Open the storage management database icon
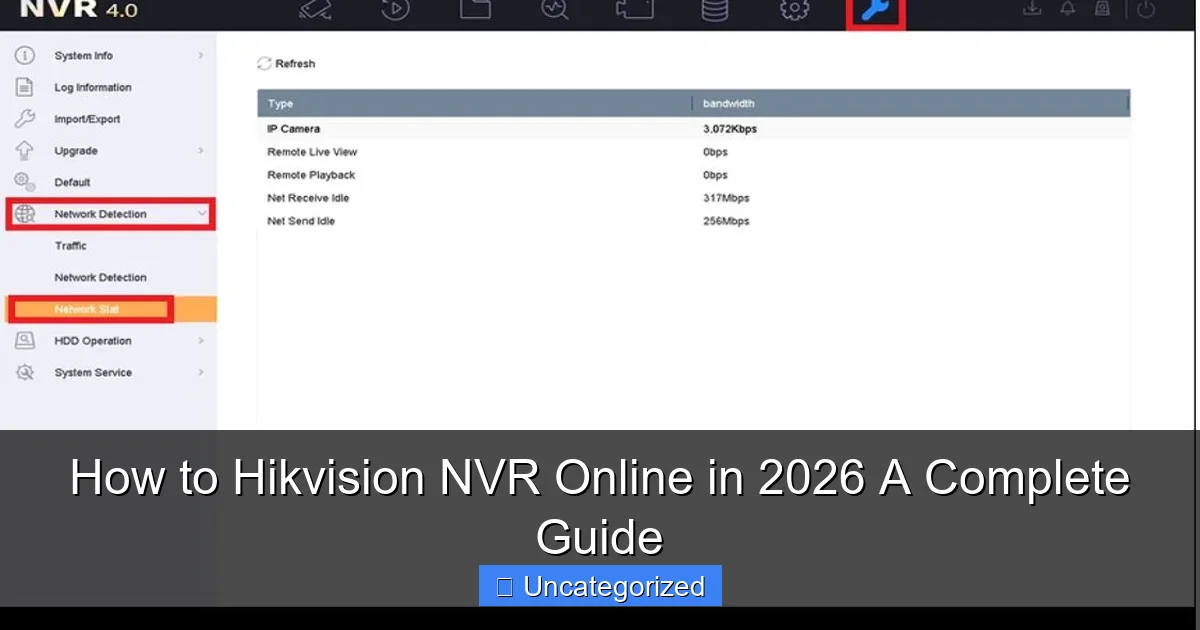1200x630 pixels. pos(714,11)
